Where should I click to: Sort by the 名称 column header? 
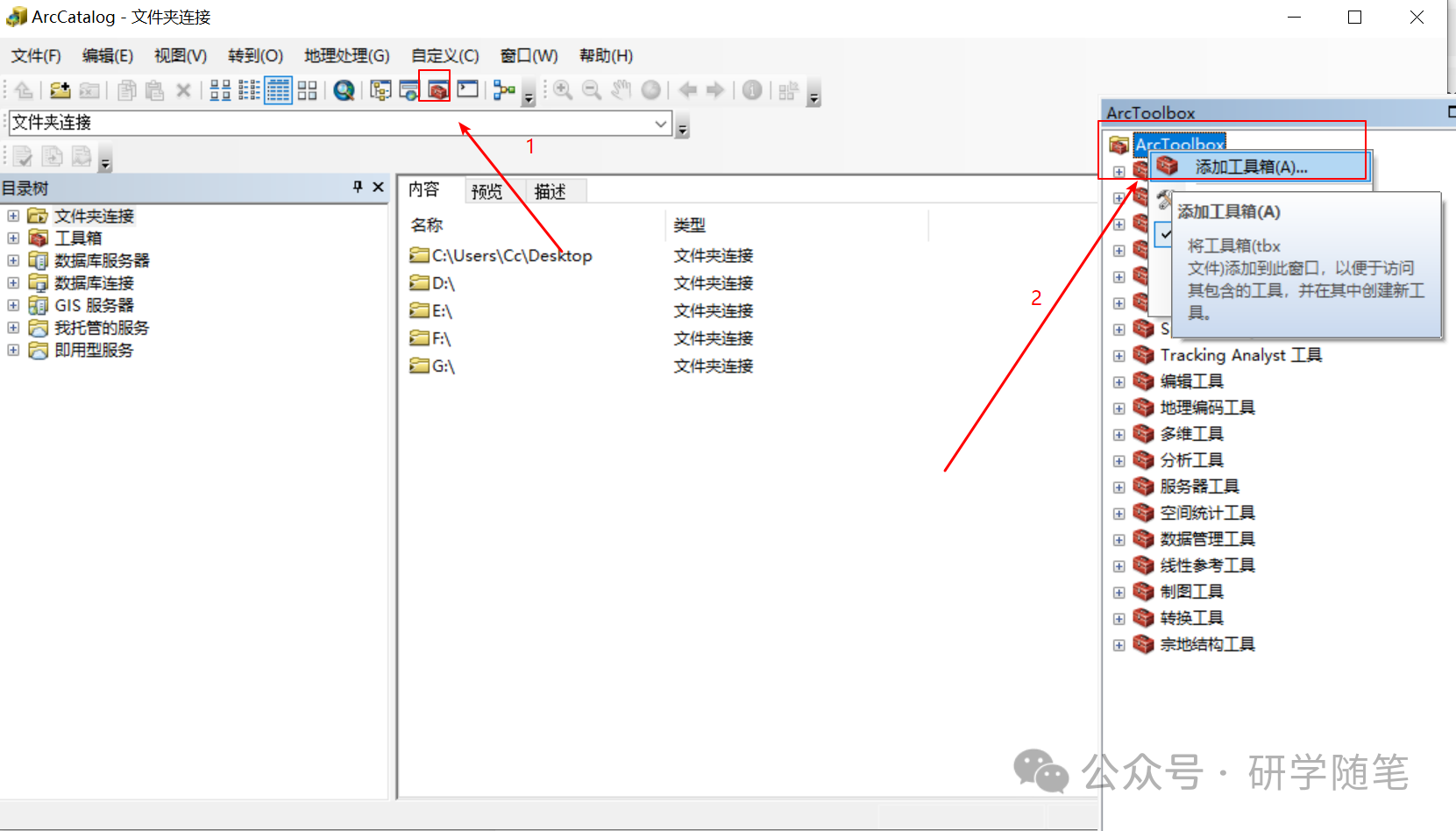[427, 225]
